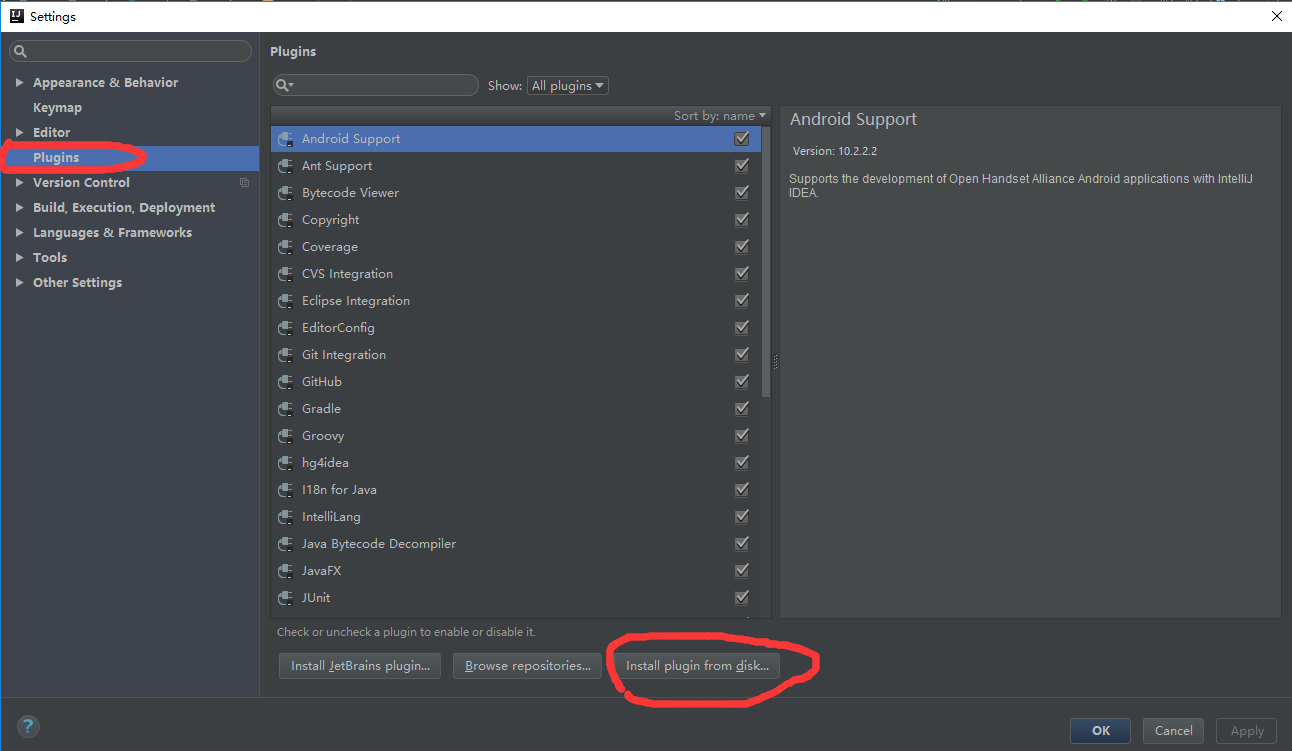Toggle the Bytecode Viewer checkbox

[x=742, y=193]
